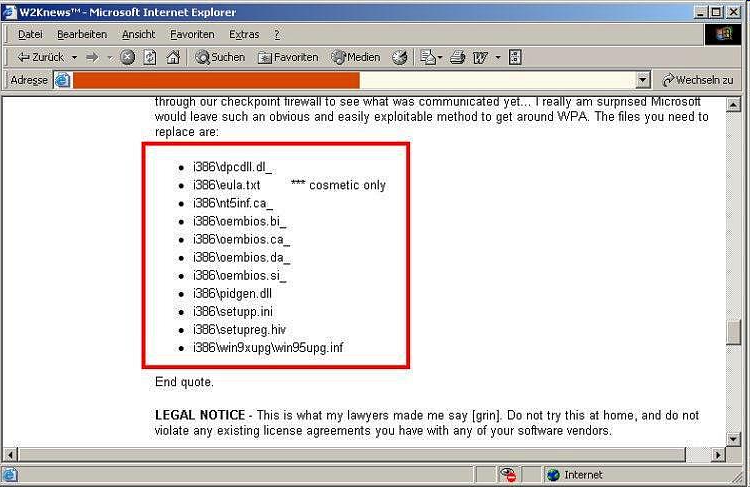
Task: Open the edit button dropdown arrow
Action: click(498, 58)
